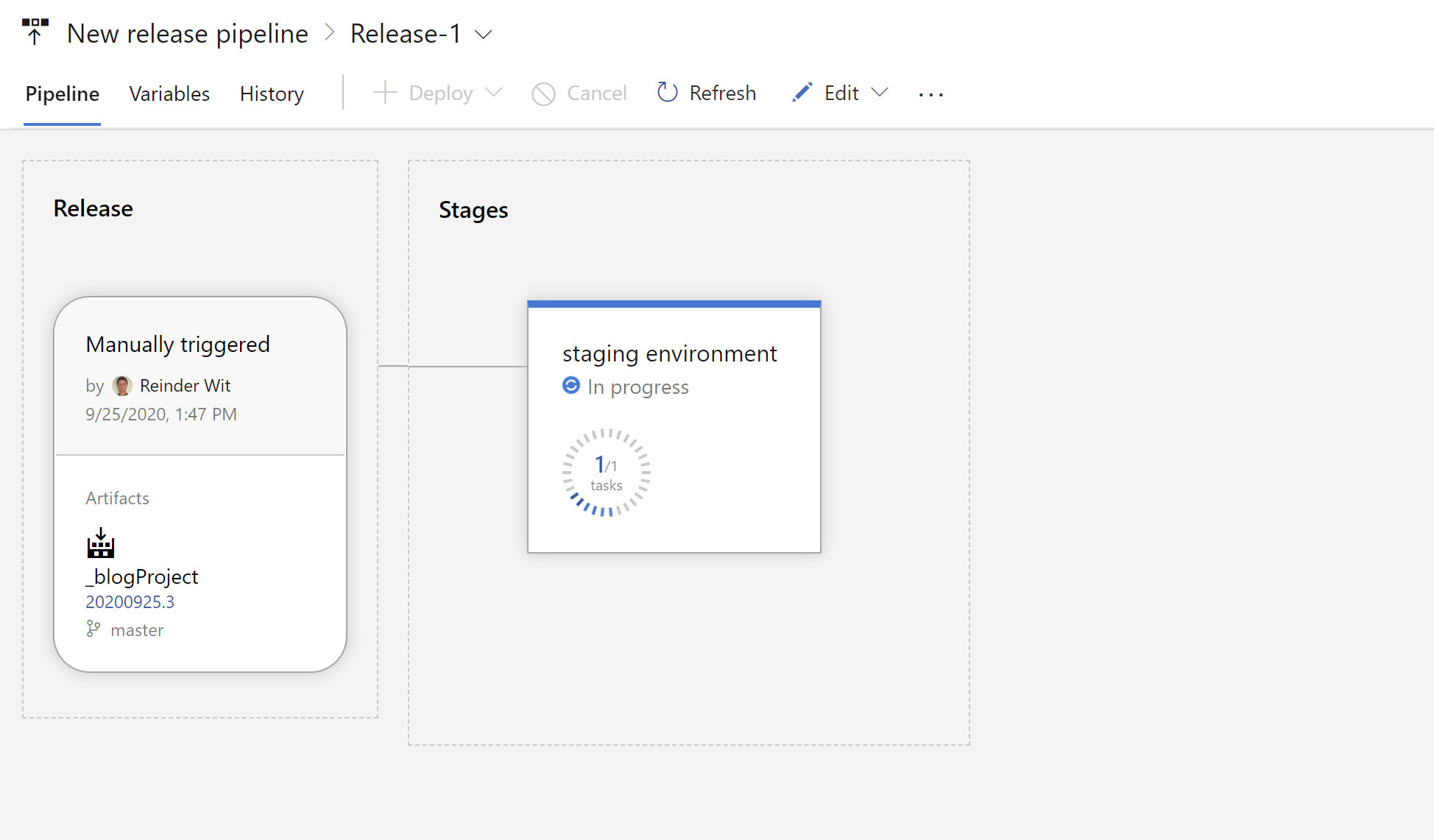Click Reinder Wit's avatar picture
1434x840 pixels.
coord(122,386)
